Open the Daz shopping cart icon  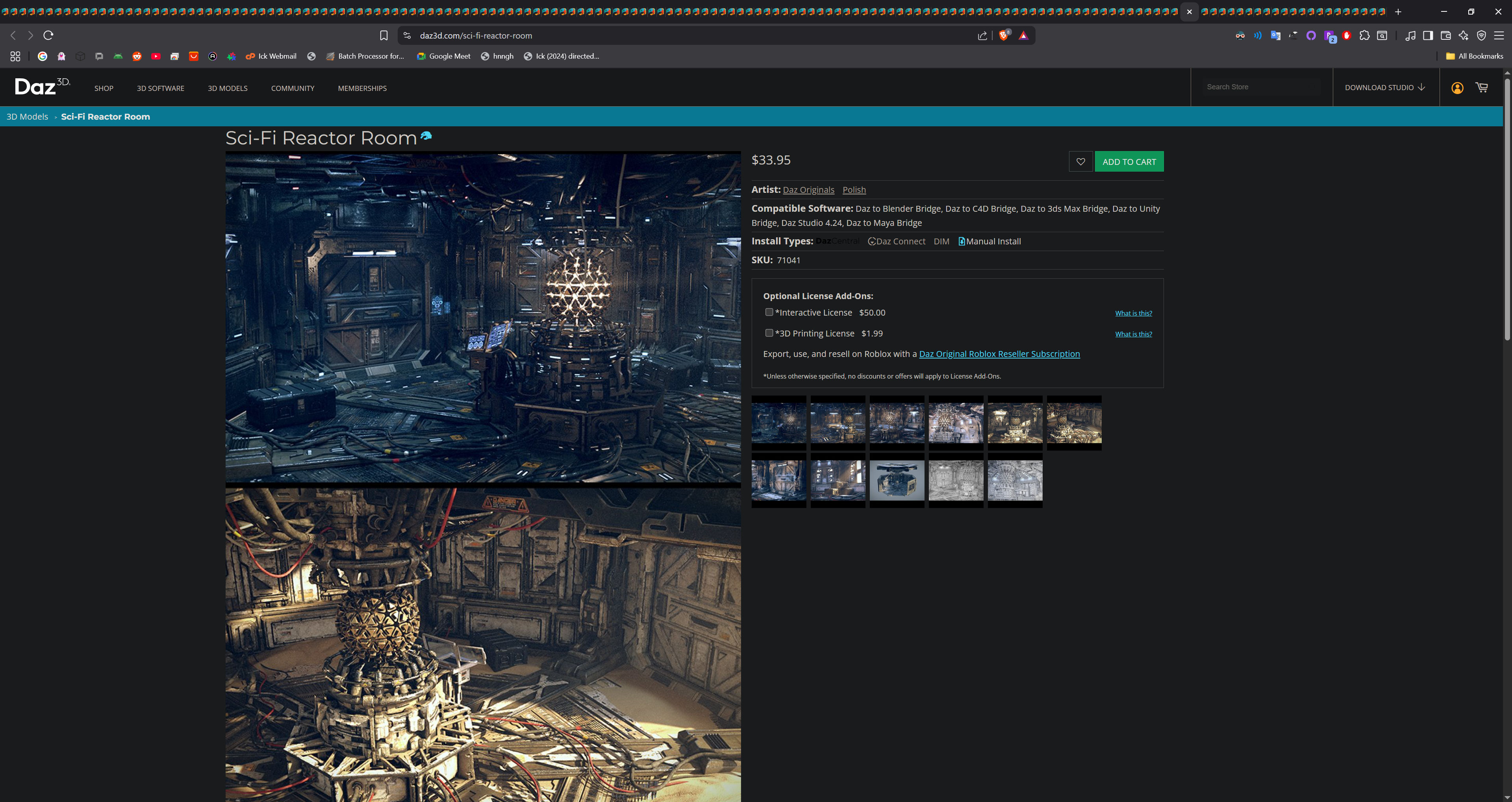tap(1482, 87)
